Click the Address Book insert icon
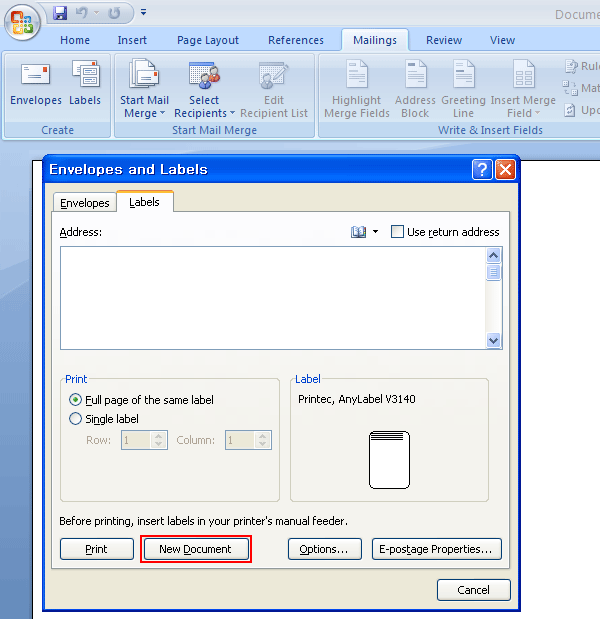The height and width of the screenshot is (619, 600). click(358, 232)
